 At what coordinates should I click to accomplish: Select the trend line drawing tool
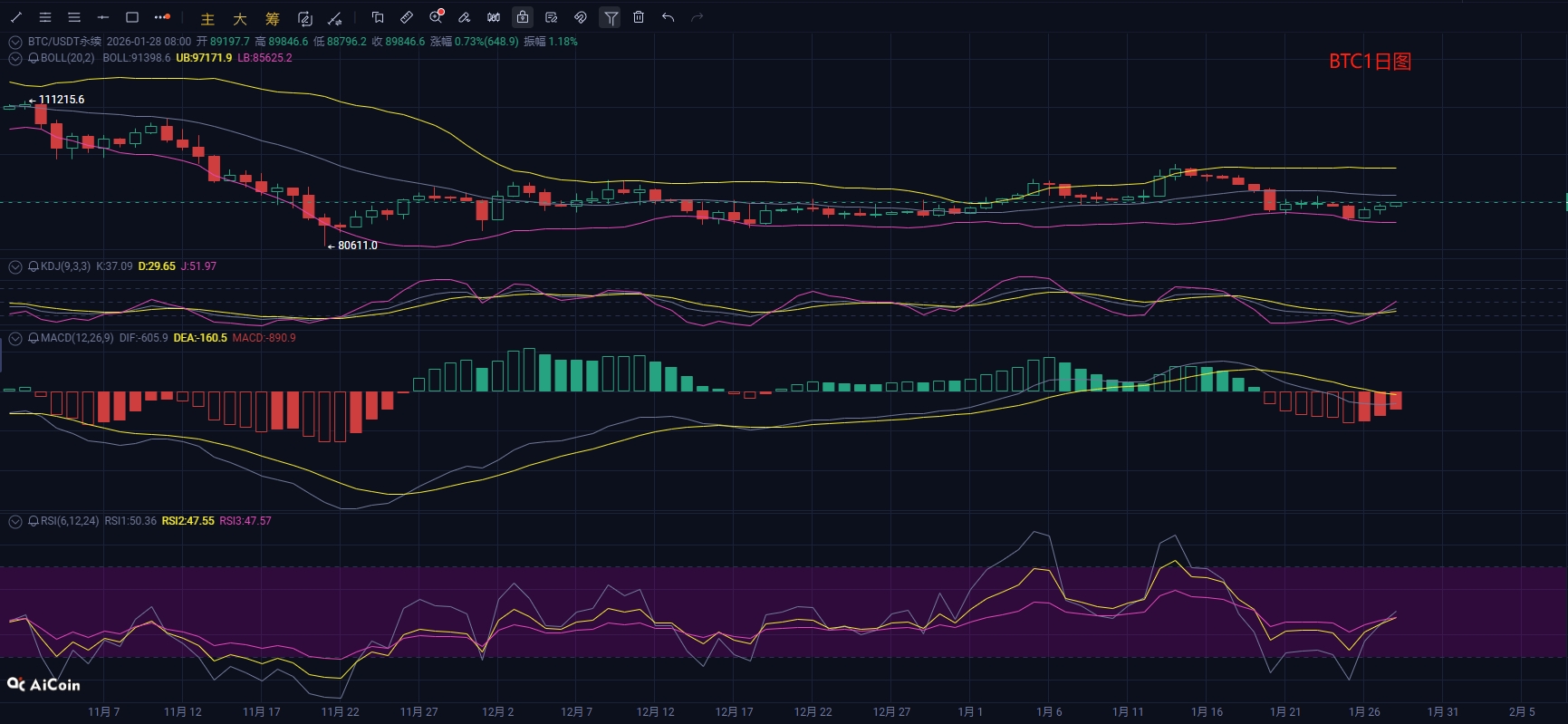click(x=16, y=17)
